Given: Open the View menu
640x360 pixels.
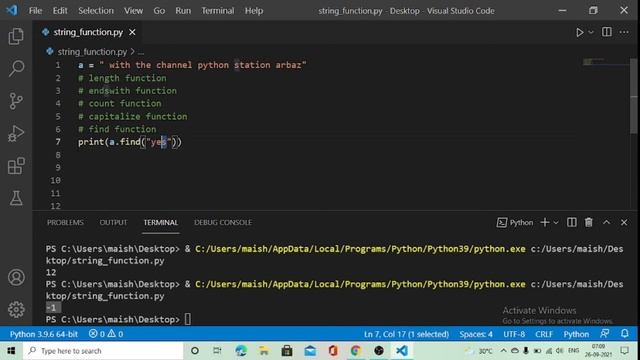Looking at the screenshot, I should (x=133, y=11).
